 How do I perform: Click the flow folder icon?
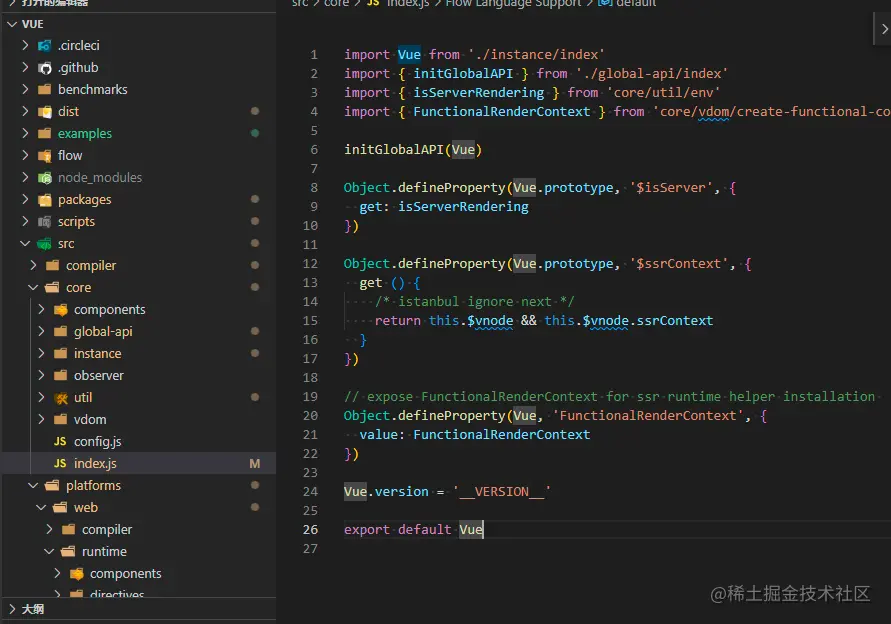click(x=44, y=156)
